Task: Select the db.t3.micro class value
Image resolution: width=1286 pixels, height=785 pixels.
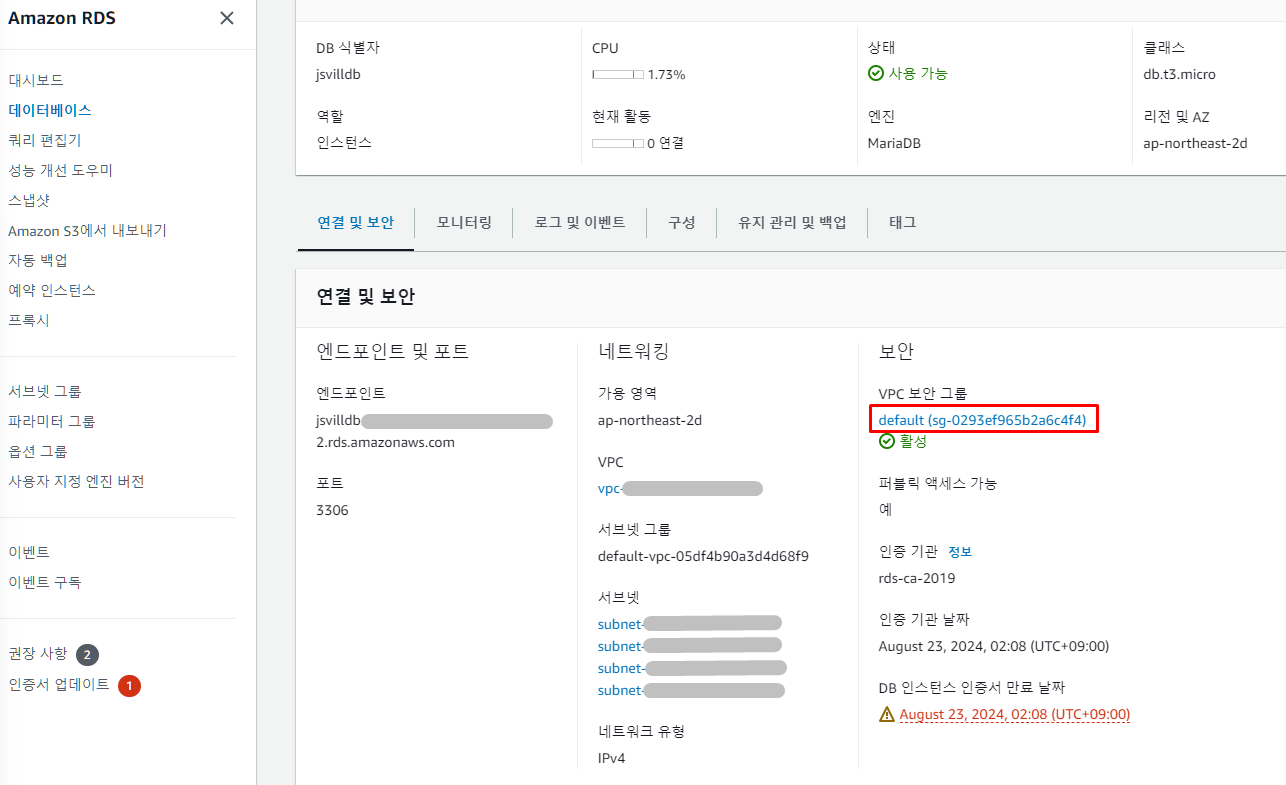Action: tap(1180, 74)
